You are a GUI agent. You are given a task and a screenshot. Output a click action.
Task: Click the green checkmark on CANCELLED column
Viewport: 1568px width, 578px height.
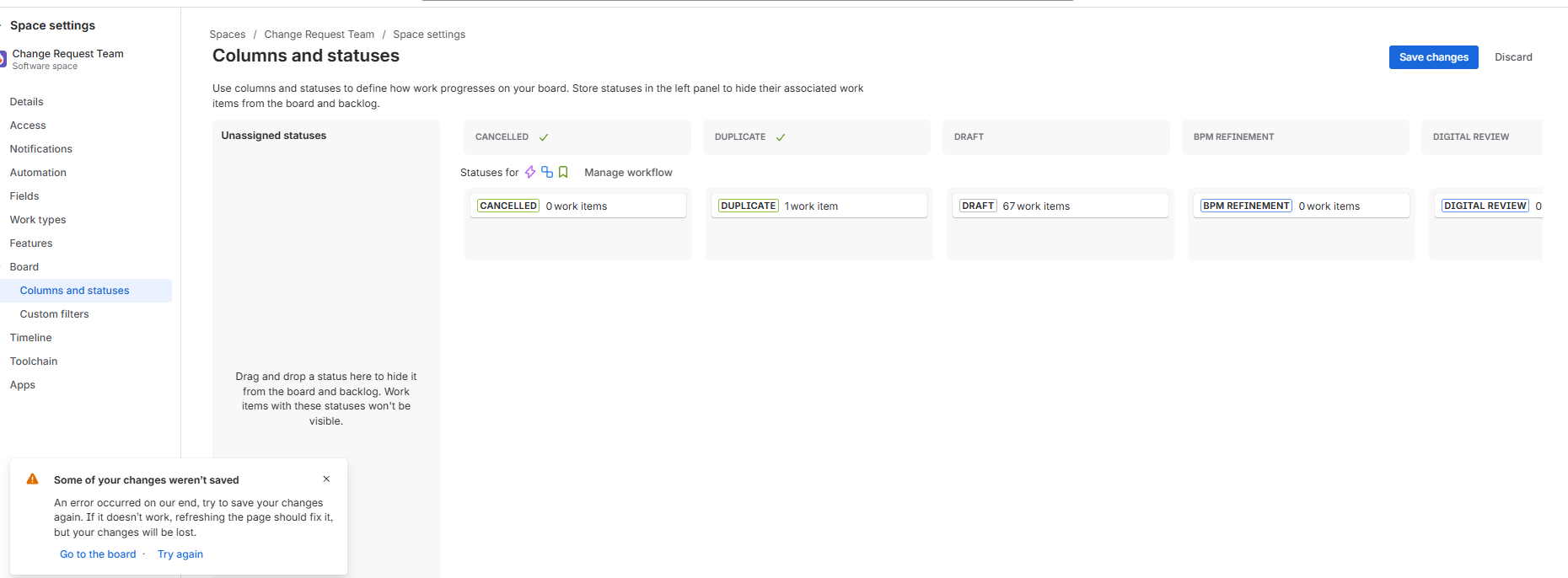tap(544, 137)
